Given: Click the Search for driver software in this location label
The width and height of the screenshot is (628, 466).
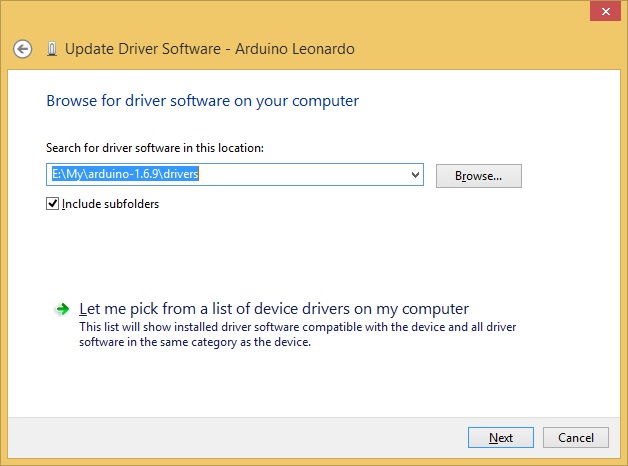Looking at the screenshot, I should (155, 148).
